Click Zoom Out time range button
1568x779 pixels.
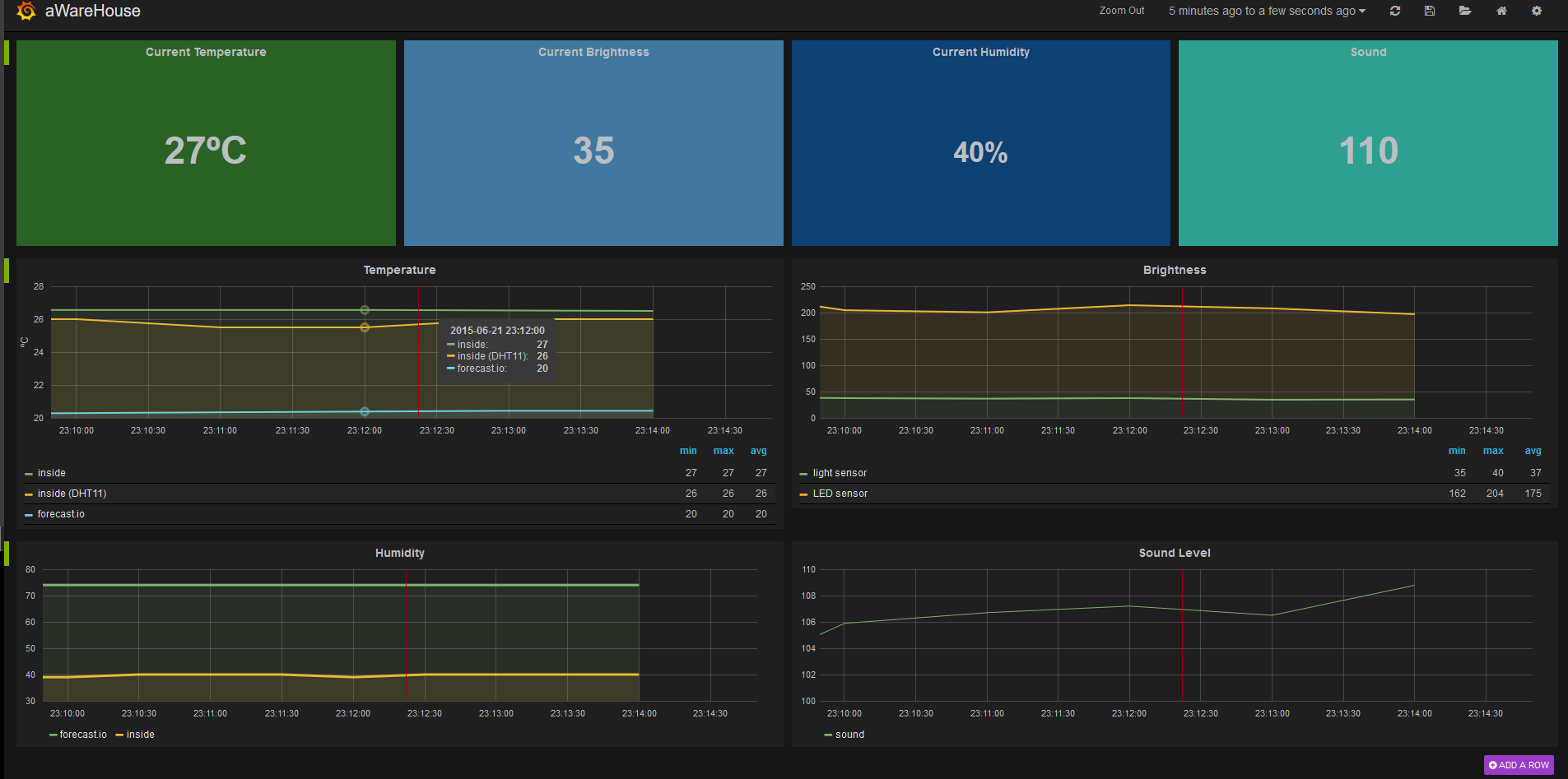(1122, 11)
